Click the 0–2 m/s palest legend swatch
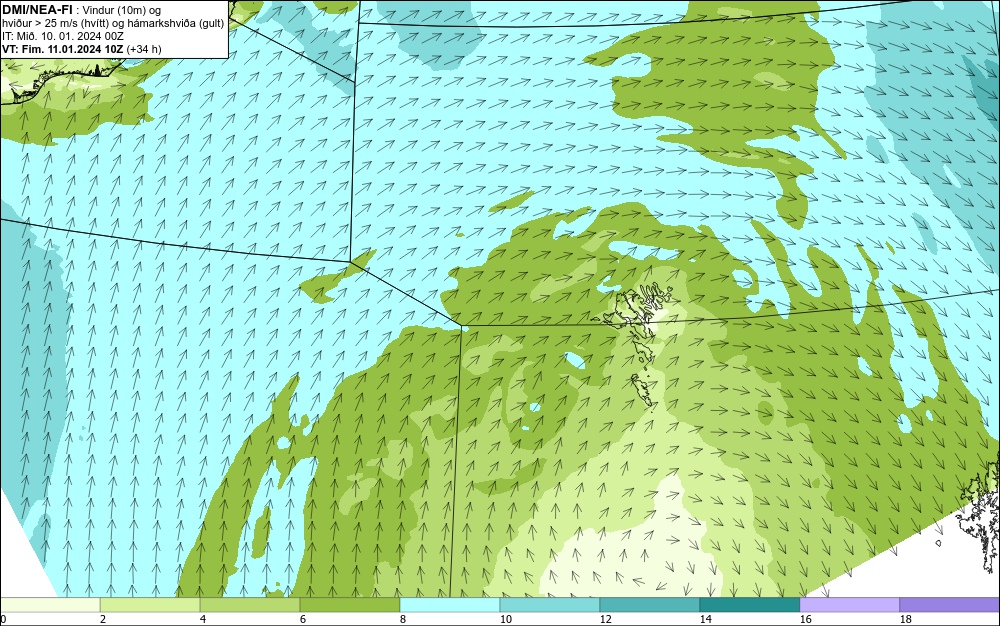 click(50, 605)
